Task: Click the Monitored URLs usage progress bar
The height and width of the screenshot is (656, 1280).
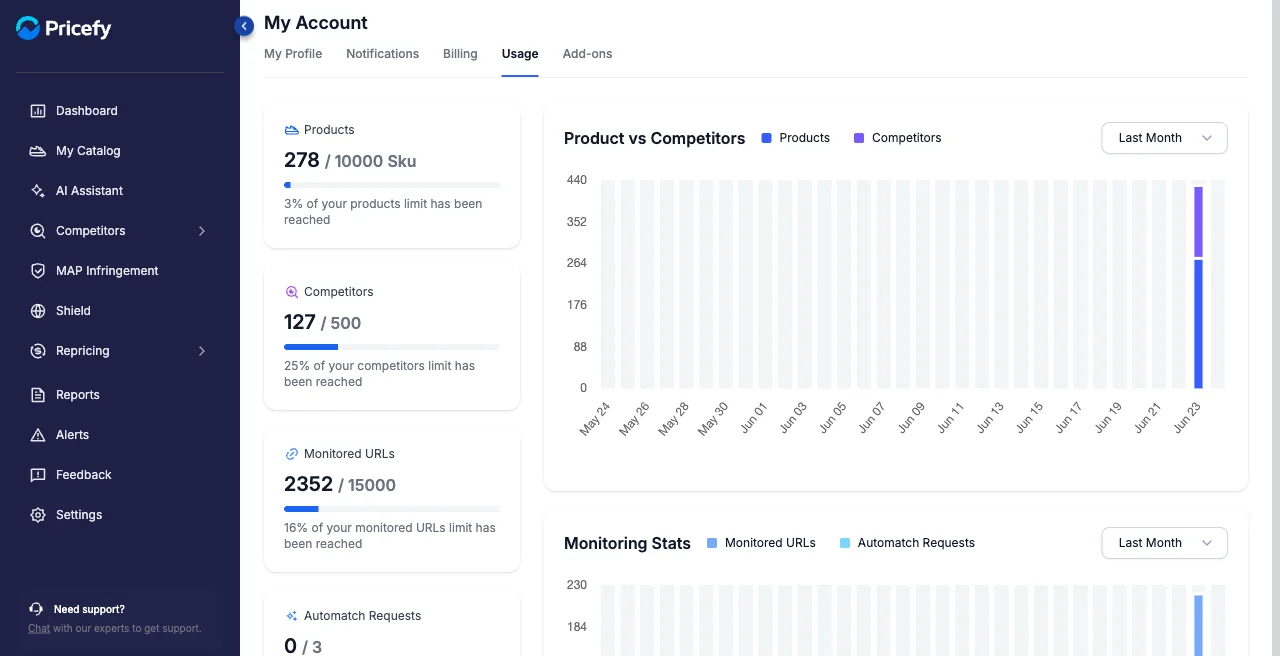Action: pos(392,509)
